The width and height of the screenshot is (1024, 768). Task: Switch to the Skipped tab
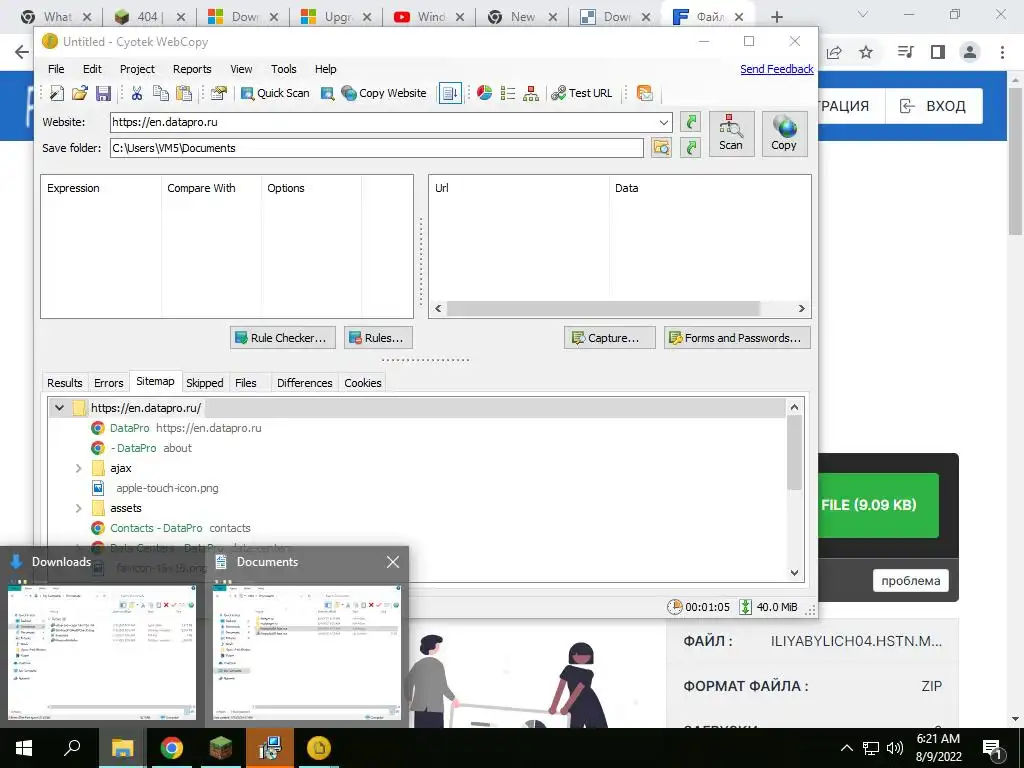(204, 383)
